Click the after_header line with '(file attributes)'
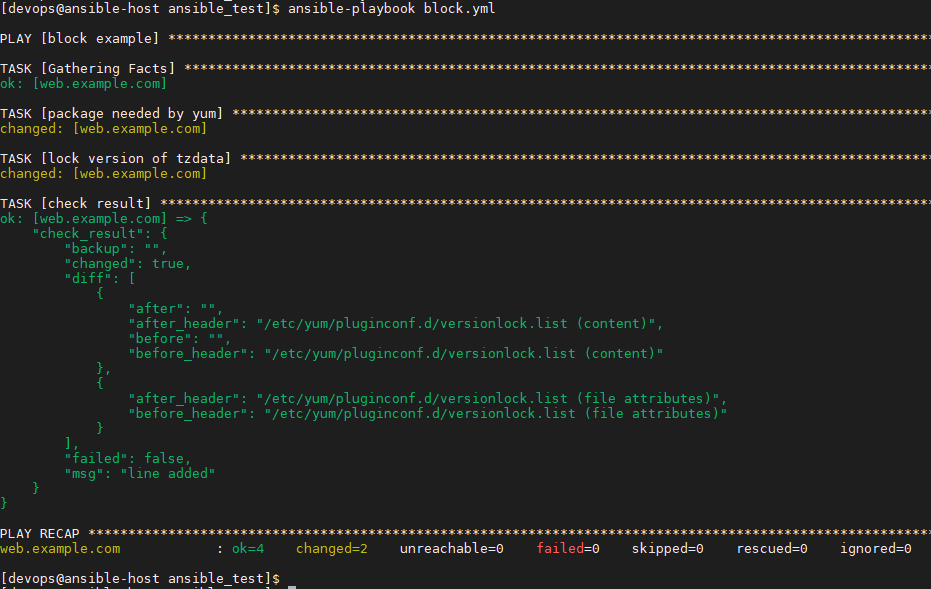The width and height of the screenshot is (931, 589). pyautogui.click(x=428, y=398)
